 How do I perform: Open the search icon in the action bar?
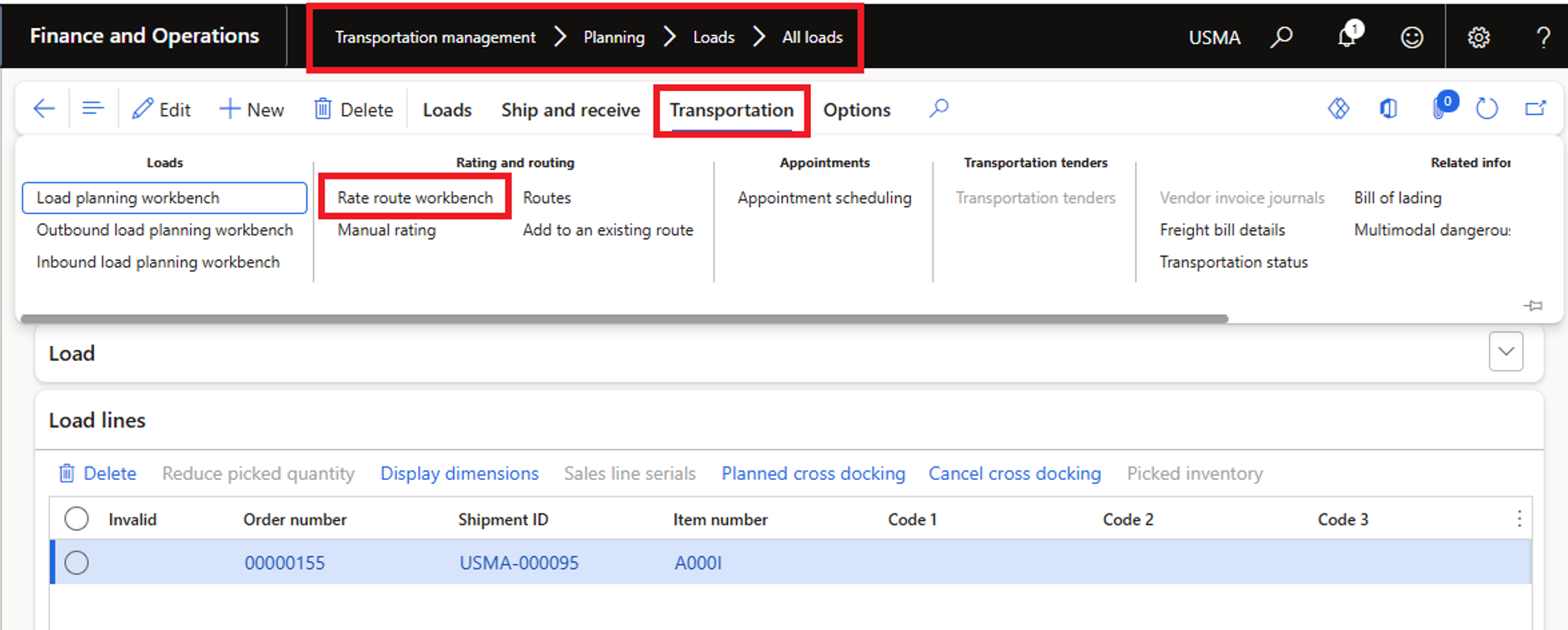(x=938, y=109)
